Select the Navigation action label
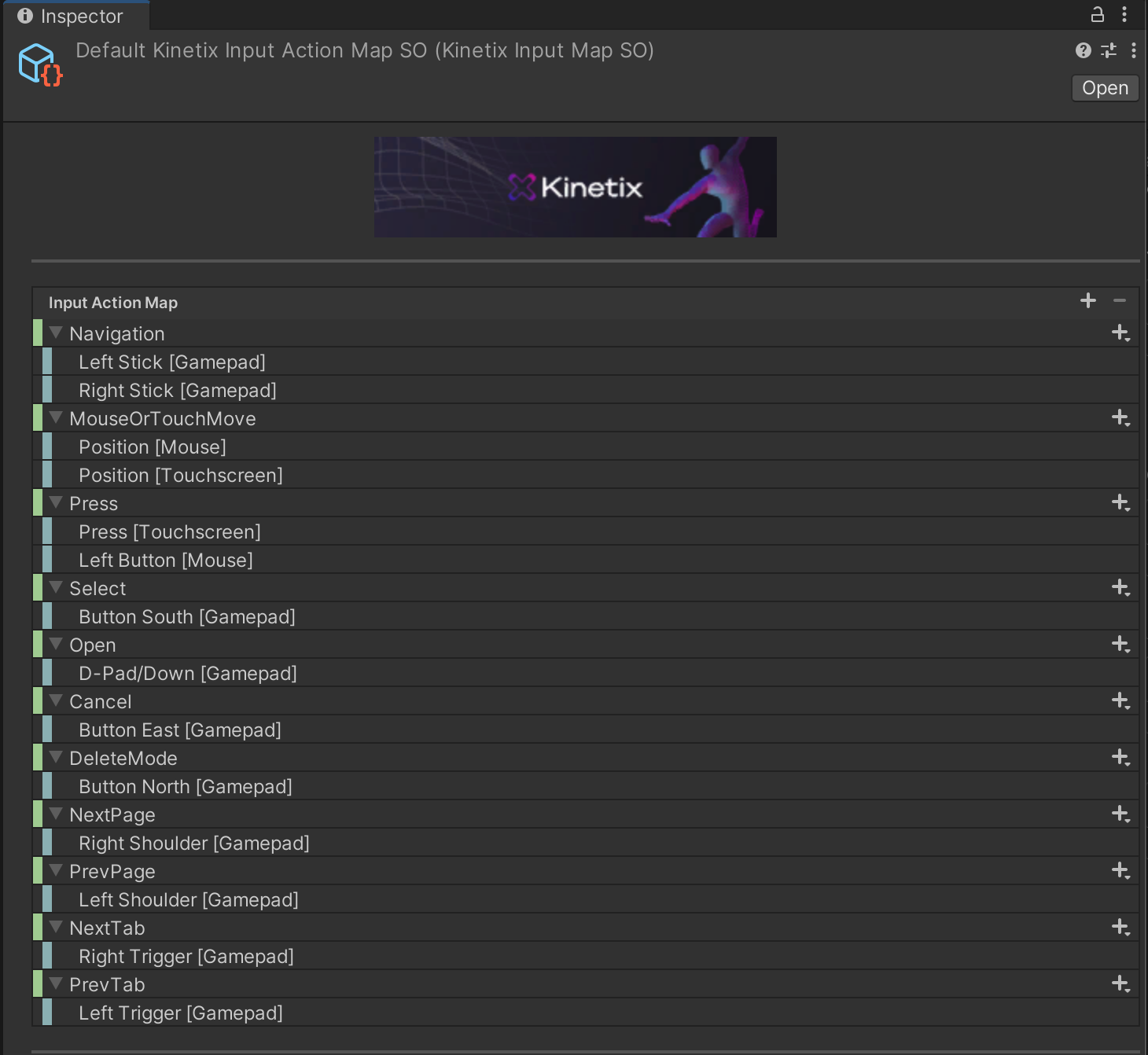Screen dimensions: 1148x1055 point(117,334)
